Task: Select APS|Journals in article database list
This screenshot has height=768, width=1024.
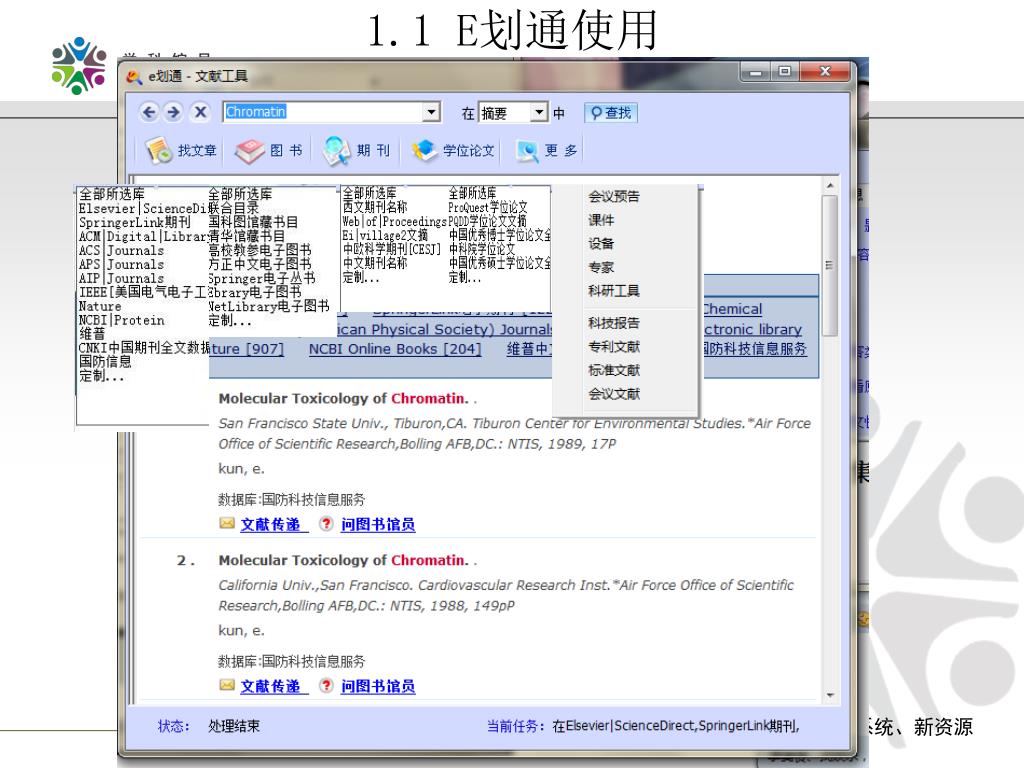Action: 121,264
